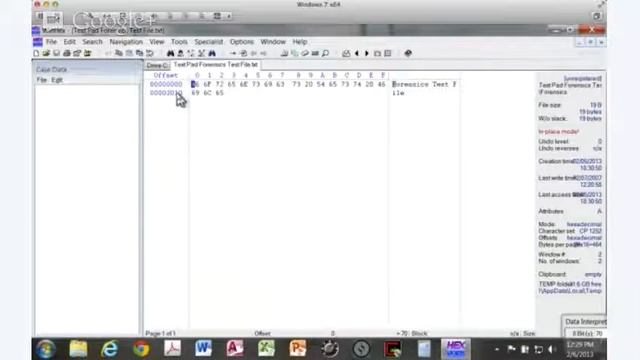640x360 pixels.
Task: Open PowerPoint from the taskbar
Action: pyautogui.click(x=298, y=349)
